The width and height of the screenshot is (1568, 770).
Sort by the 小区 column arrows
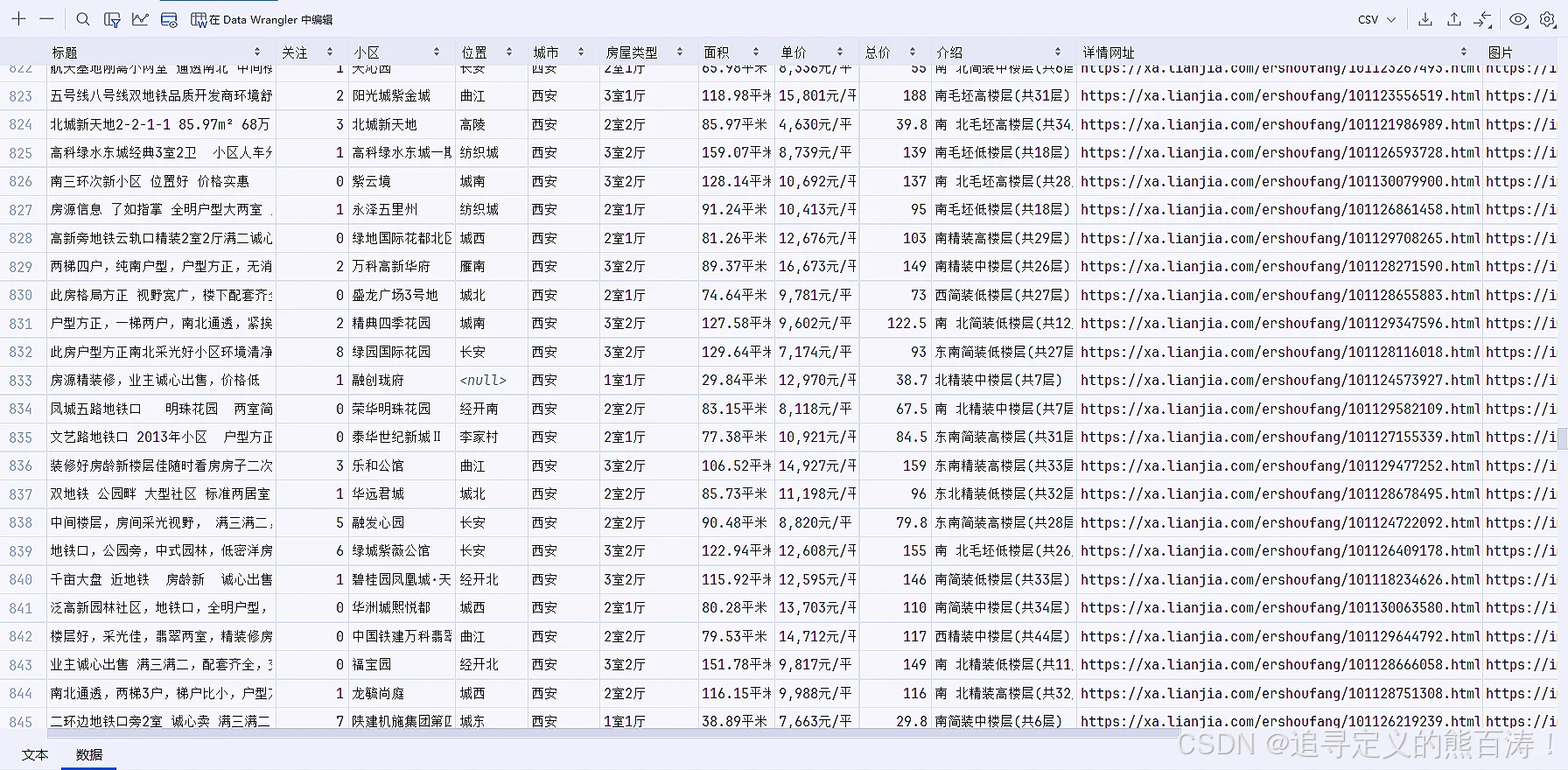[437, 52]
